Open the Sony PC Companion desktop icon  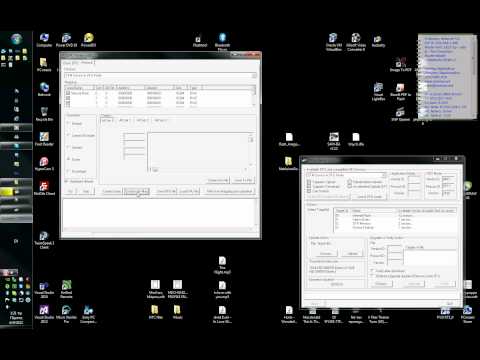(x=88, y=315)
